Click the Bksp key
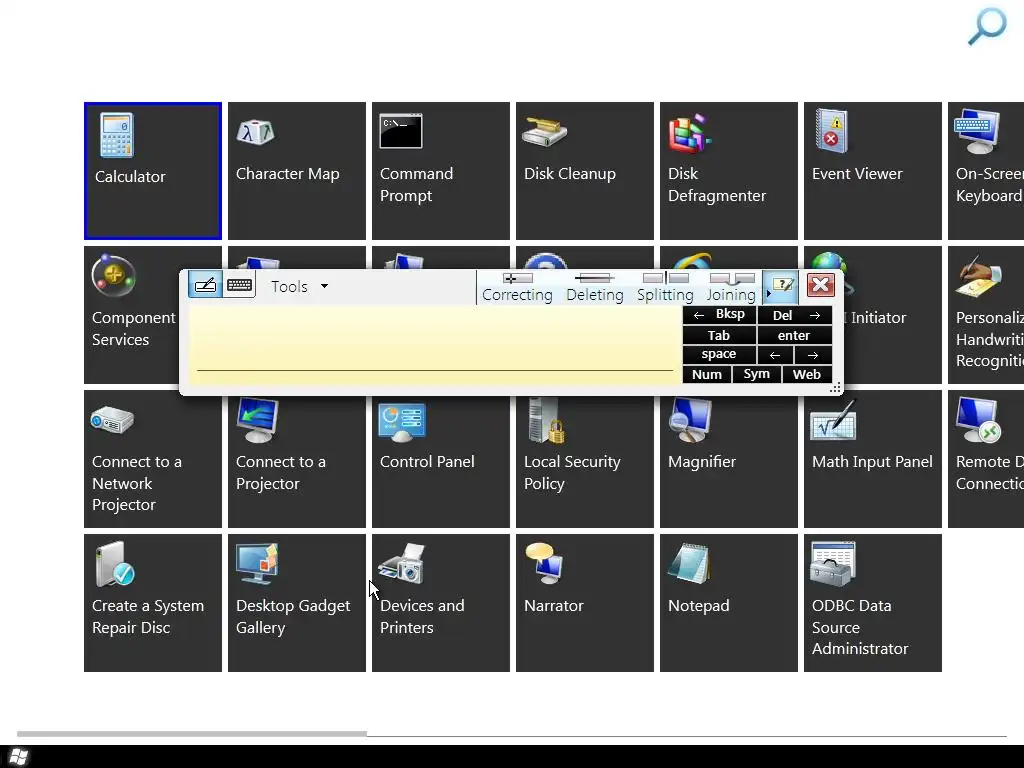The image size is (1024, 768). click(x=720, y=315)
